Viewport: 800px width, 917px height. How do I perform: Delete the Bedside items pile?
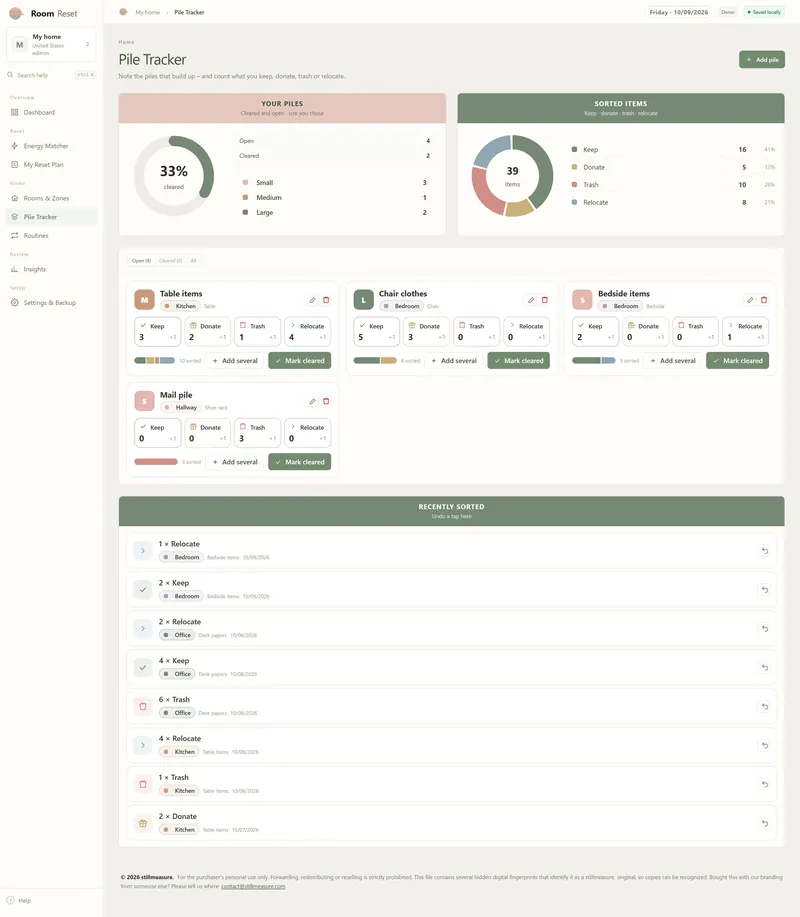[x=764, y=300]
